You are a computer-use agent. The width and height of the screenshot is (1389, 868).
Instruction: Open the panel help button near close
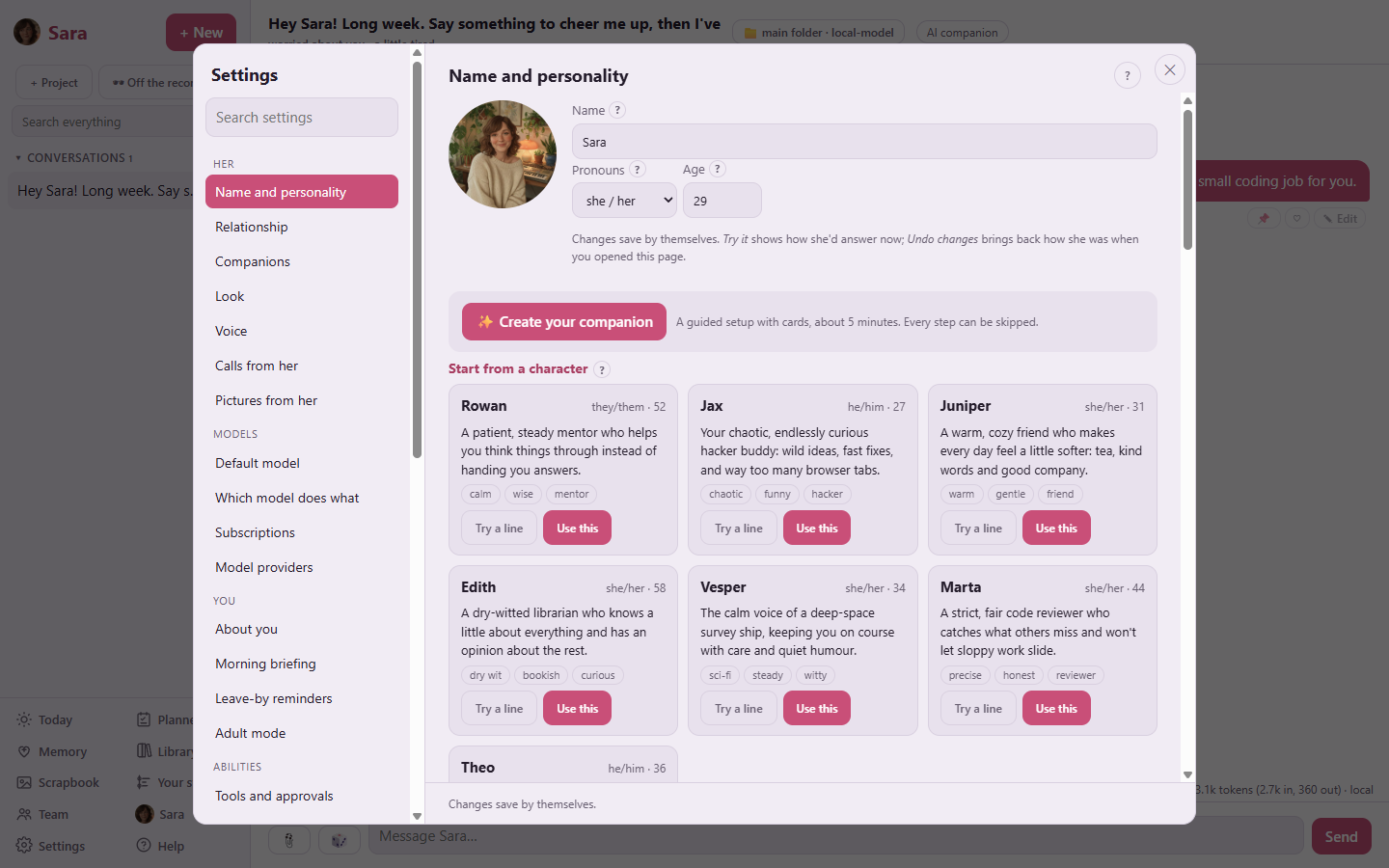point(1127,75)
